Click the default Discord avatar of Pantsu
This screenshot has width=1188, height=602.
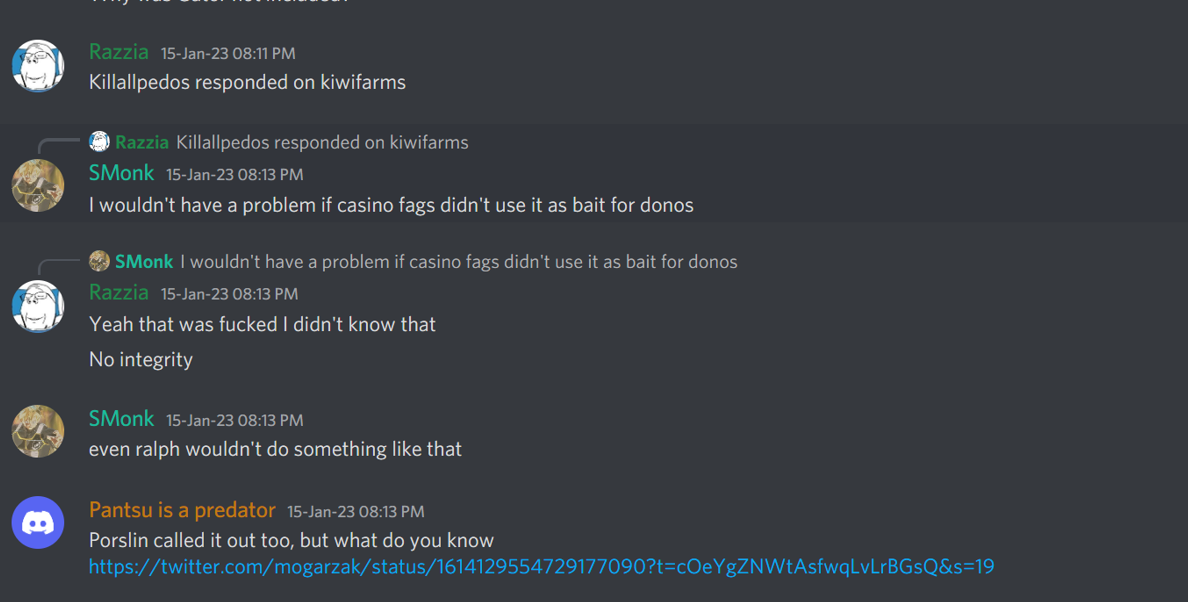pos(38,522)
